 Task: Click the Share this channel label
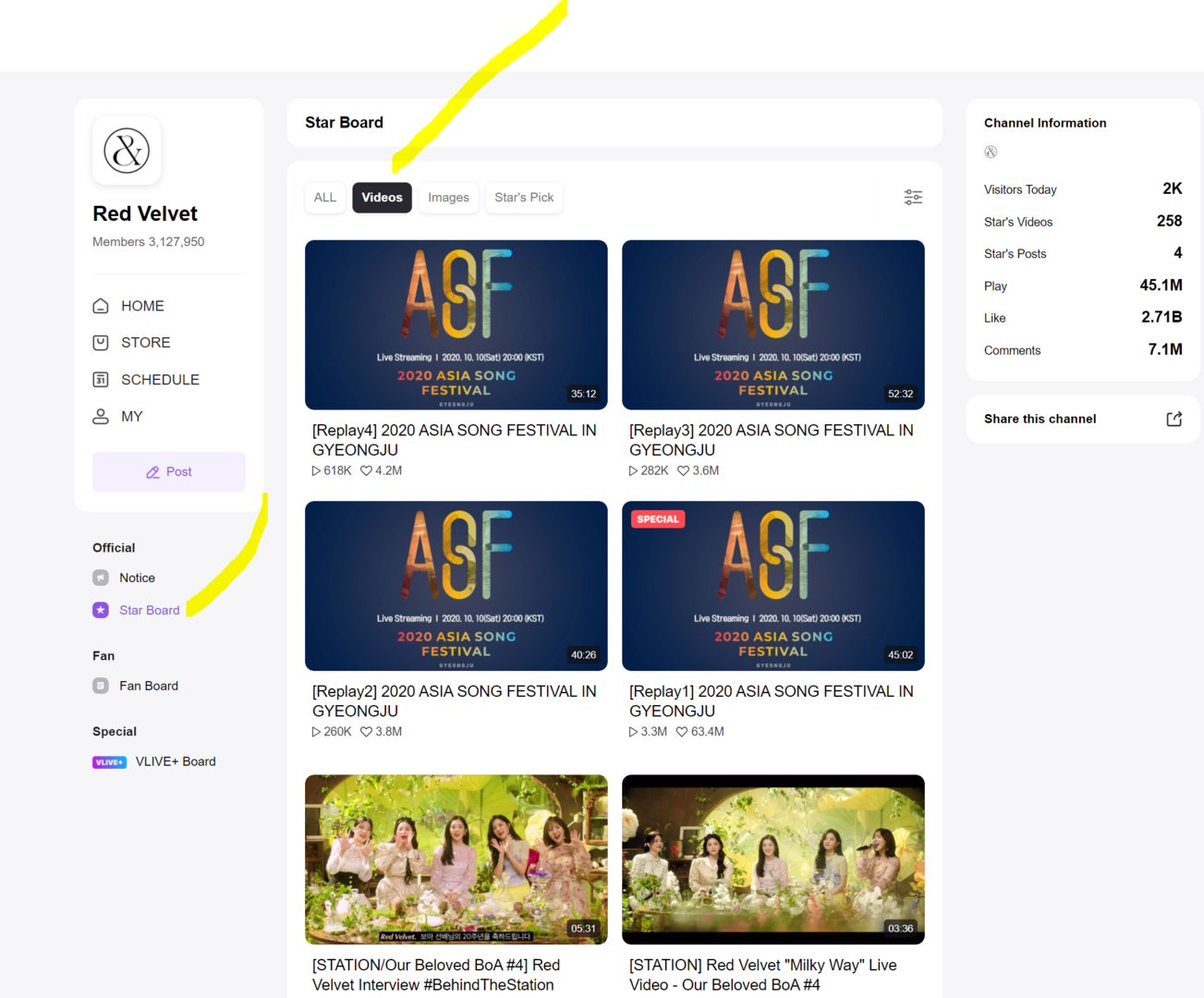[1040, 419]
